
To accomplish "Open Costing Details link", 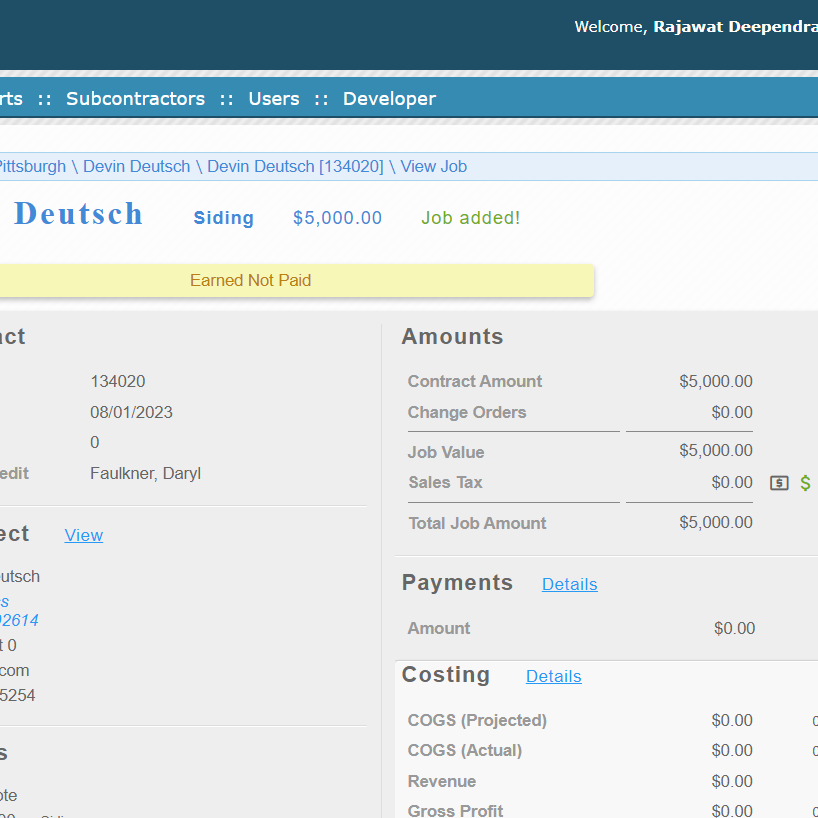I will point(553,677).
